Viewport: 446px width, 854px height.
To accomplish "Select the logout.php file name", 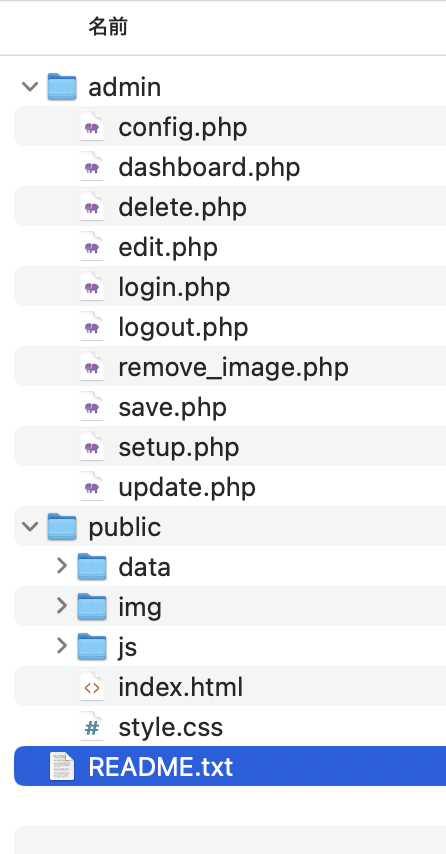I will click(x=183, y=327).
